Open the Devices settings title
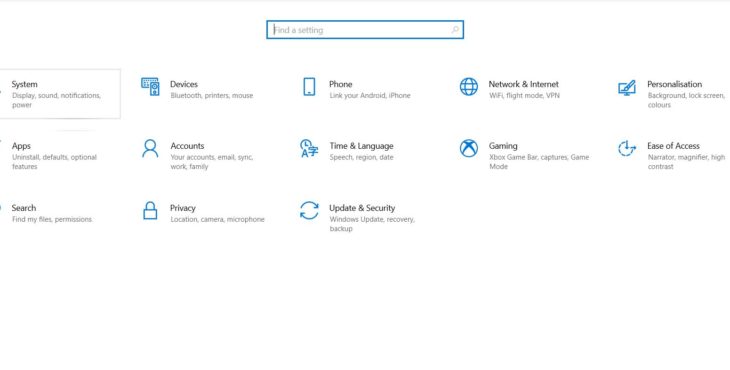Viewport: 730px width, 370px height. point(184,84)
